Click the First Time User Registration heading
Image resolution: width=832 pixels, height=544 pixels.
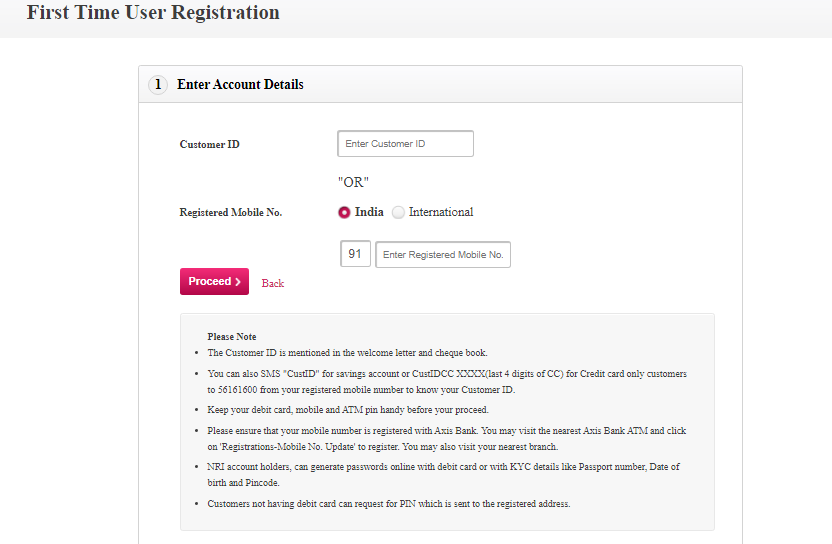(x=153, y=12)
